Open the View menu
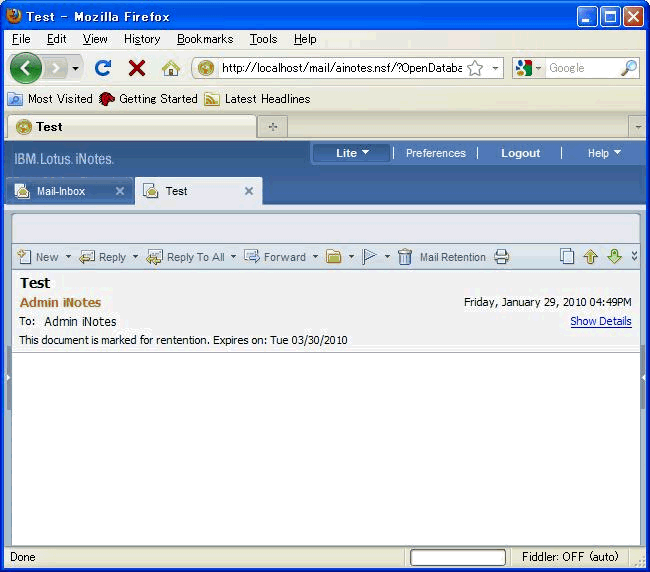This screenshot has width=650, height=572. (95, 39)
